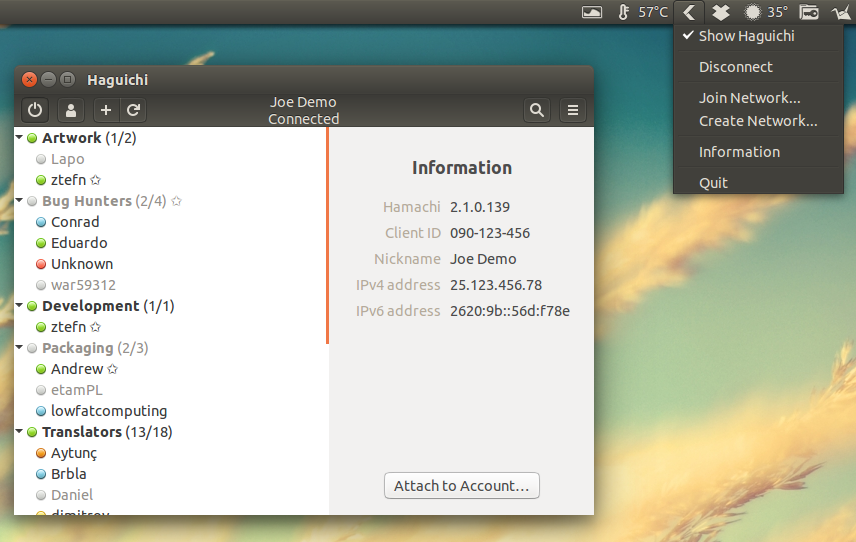Open the hamburger menu button
Screen dimensions: 856x542
pyautogui.click(x=573, y=110)
